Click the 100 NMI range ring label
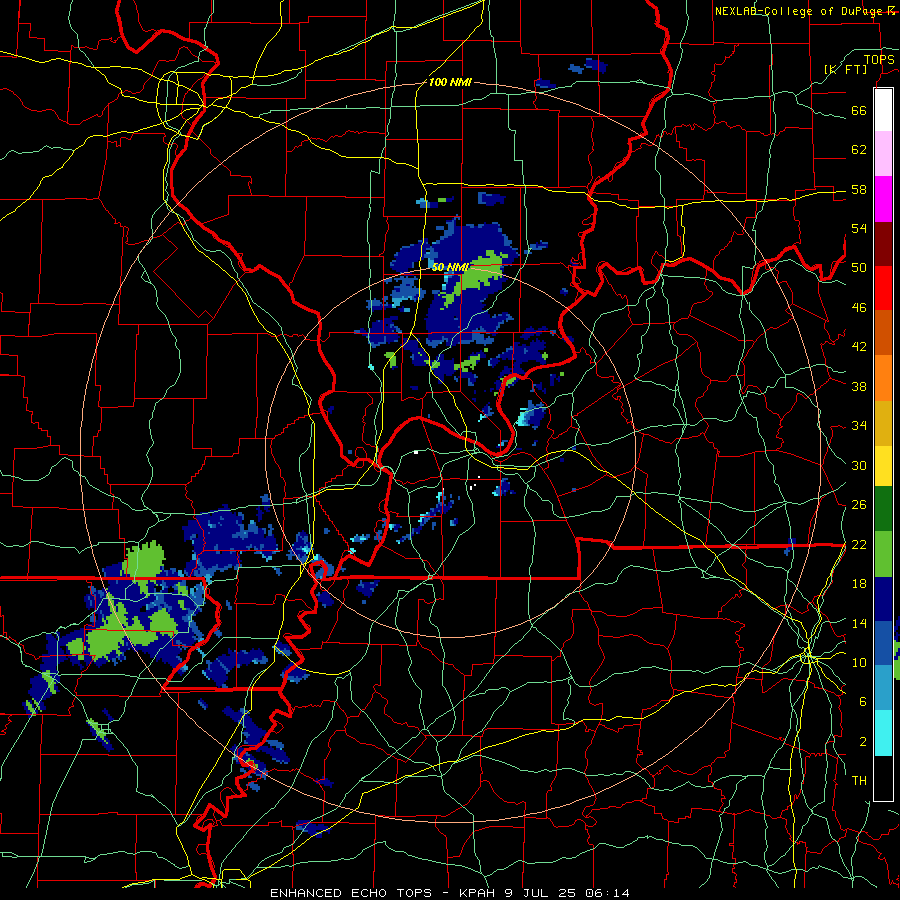The width and height of the screenshot is (900, 900). (x=449, y=82)
